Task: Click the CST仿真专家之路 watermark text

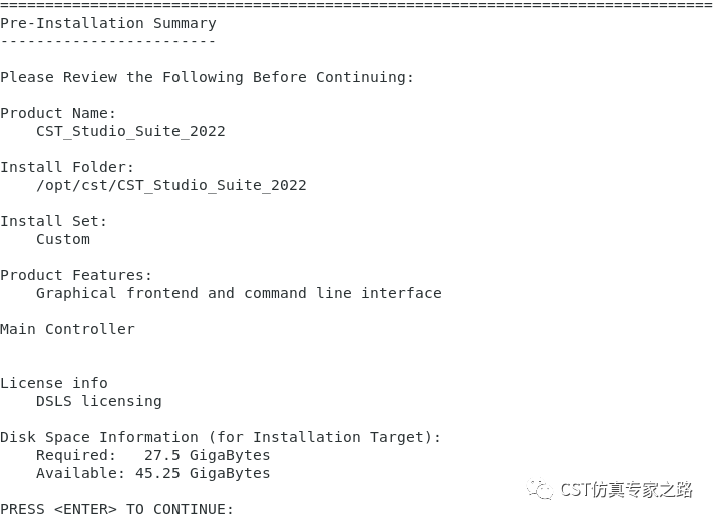Action: [x=627, y=489]
